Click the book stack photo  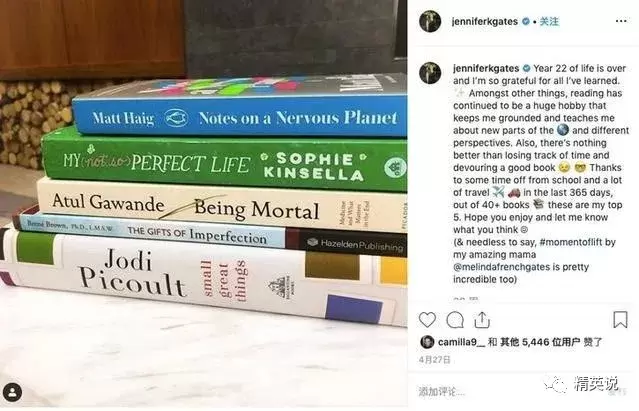click(x=204, y=204)
